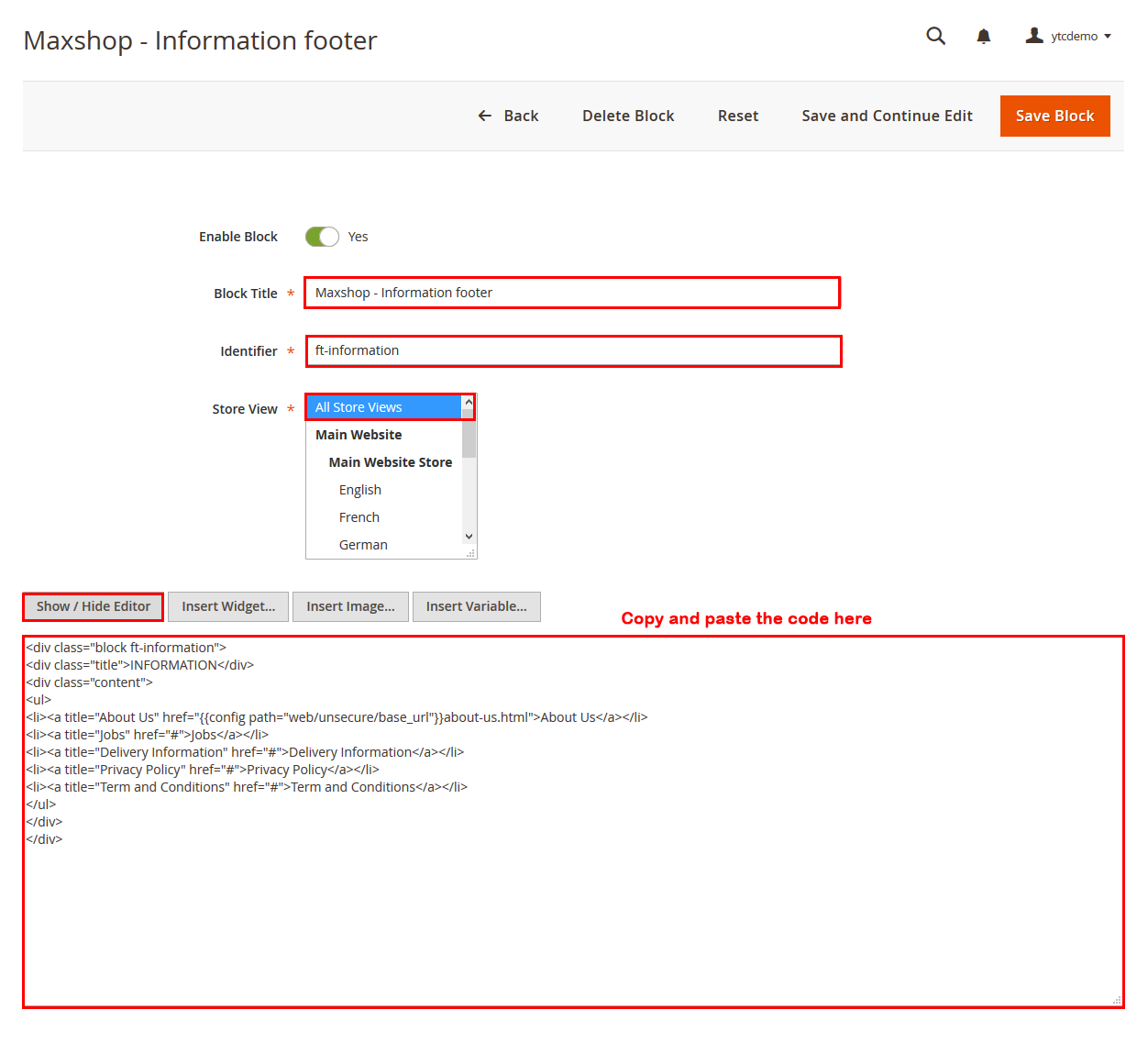Select Main Website Store option

tap(384, 462)
